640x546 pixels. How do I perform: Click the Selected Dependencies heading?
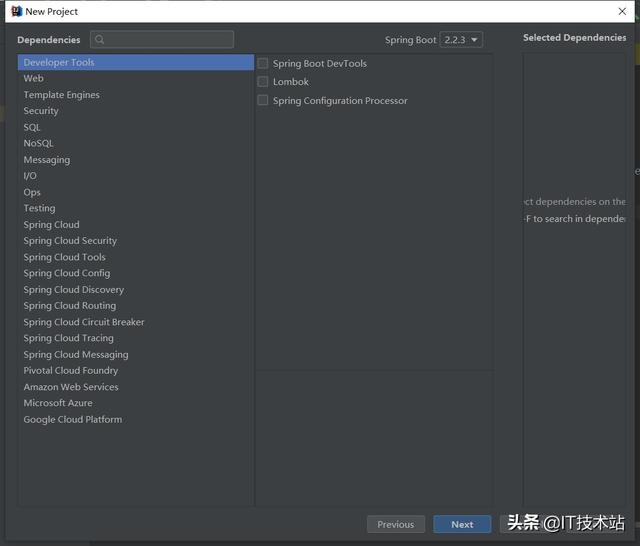(574, 38)
